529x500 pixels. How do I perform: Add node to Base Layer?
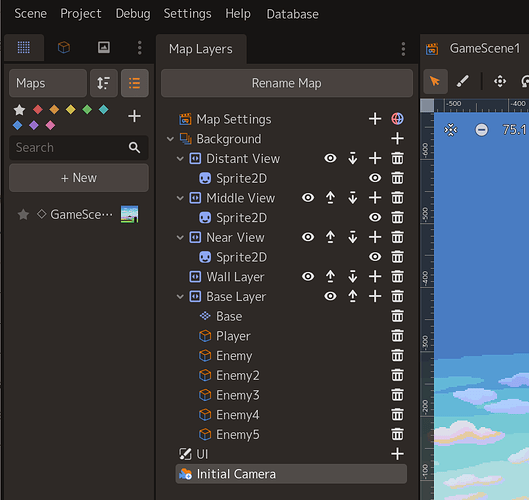coord(375,296)
